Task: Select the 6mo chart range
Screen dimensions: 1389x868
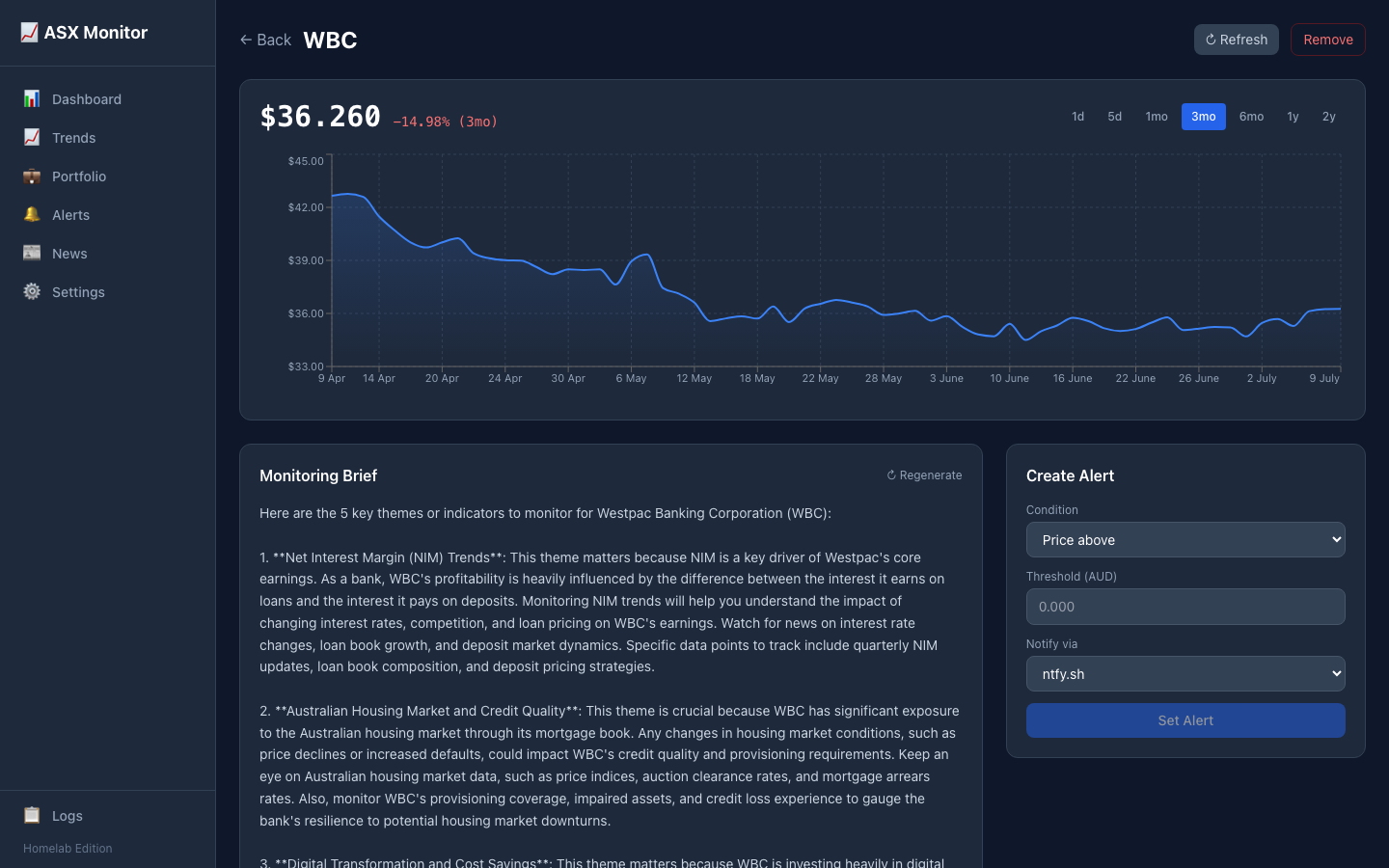Action: [1252, 117]
